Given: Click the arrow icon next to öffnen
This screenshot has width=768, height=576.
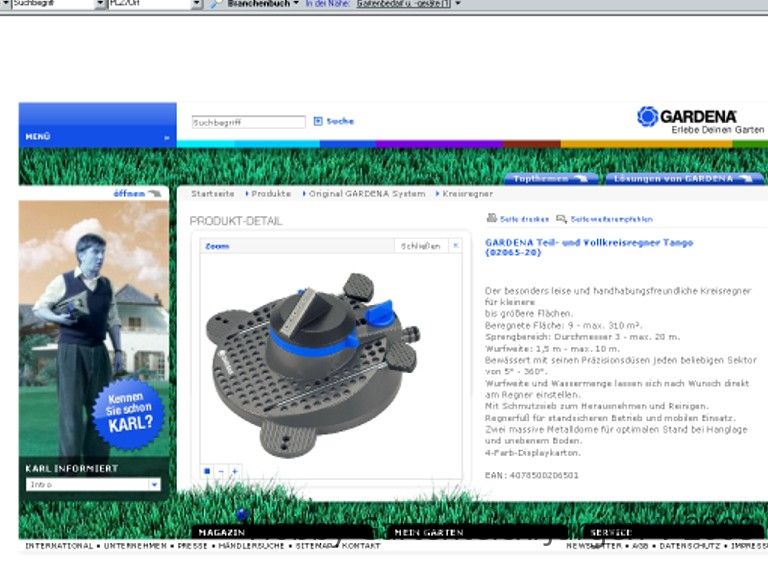Looking at the screenshot, I should (x=154, y=193).
